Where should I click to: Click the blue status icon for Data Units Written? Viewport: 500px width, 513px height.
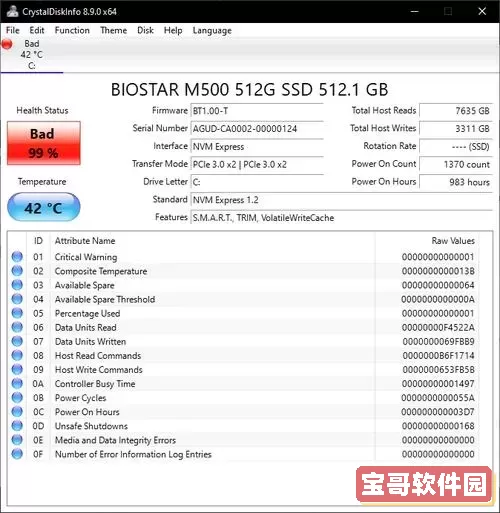click(x=17, y=341)
